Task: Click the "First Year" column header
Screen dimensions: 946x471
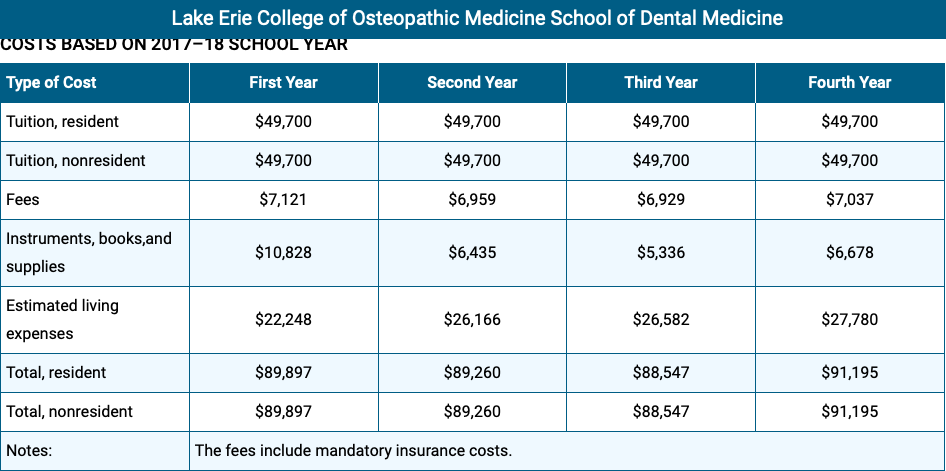Action: tap(283, 82)
